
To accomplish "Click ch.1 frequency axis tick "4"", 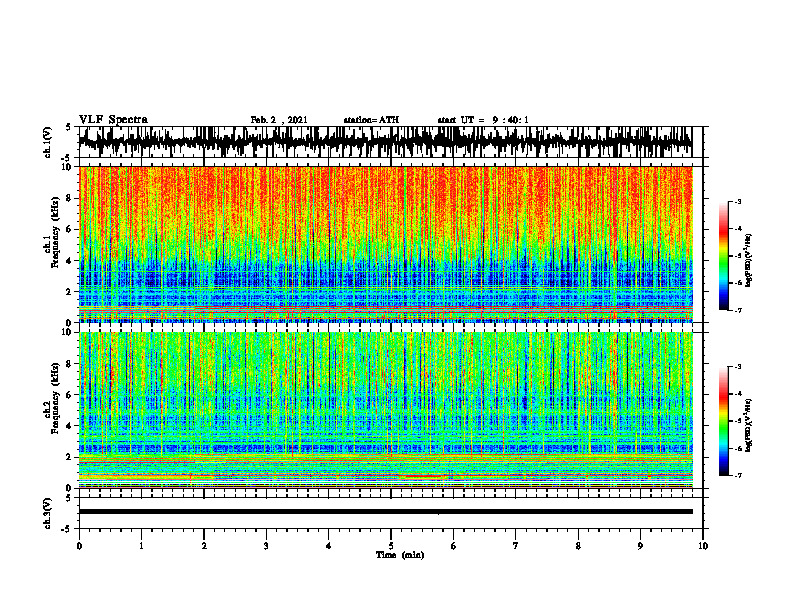I will (x=71, y=261).
